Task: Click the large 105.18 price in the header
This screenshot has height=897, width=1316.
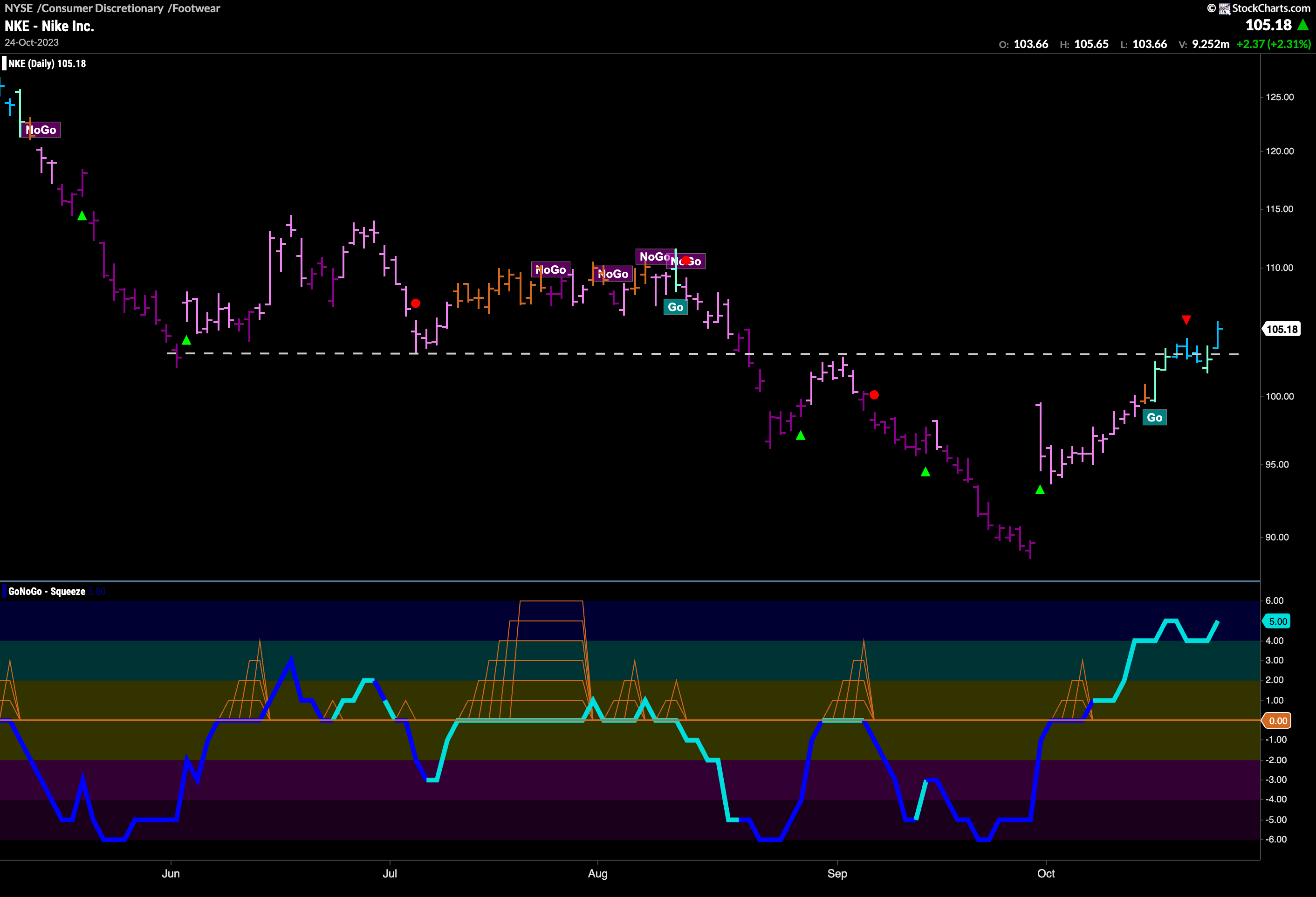Action: [x=1268, y=25]
